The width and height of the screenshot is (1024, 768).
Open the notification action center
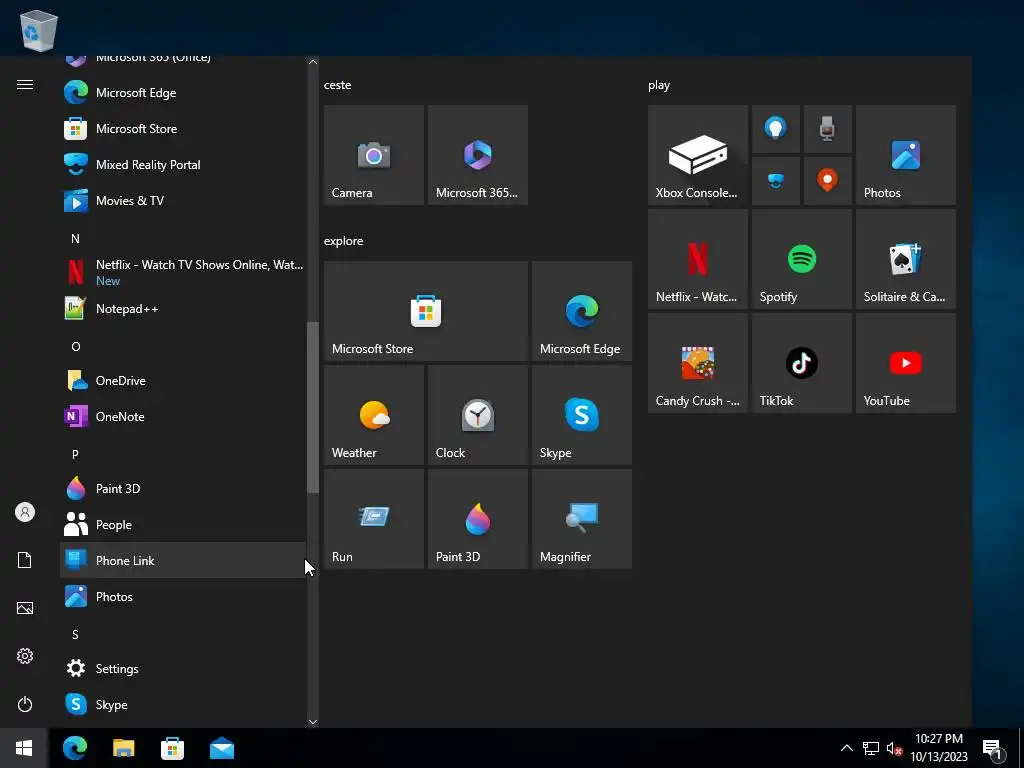(x=993, y=748)
